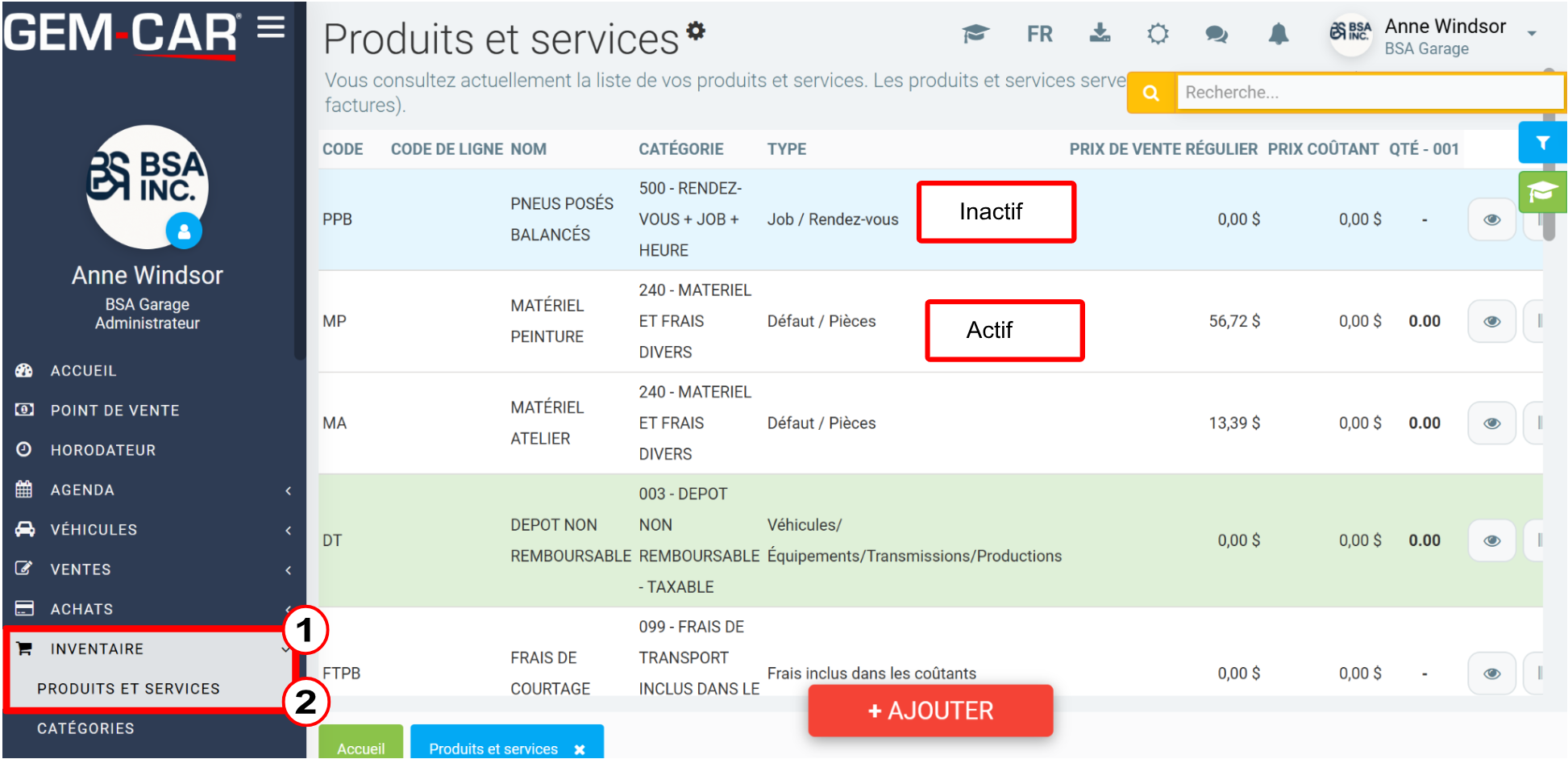Click the orange search magnifier button
Image resolution: width=1568 pixels, height=759 pixels.
1151,93
